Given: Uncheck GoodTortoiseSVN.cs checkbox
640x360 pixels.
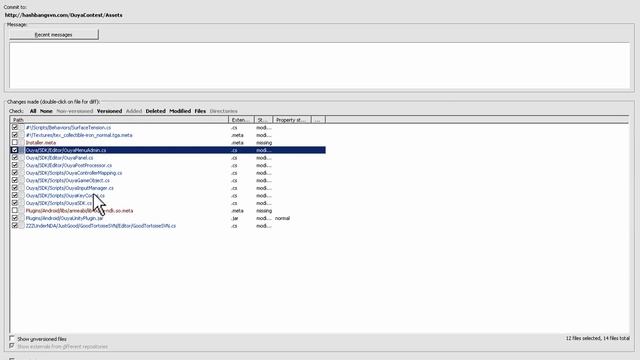Looking at the screenshot, I should (15, 226).
